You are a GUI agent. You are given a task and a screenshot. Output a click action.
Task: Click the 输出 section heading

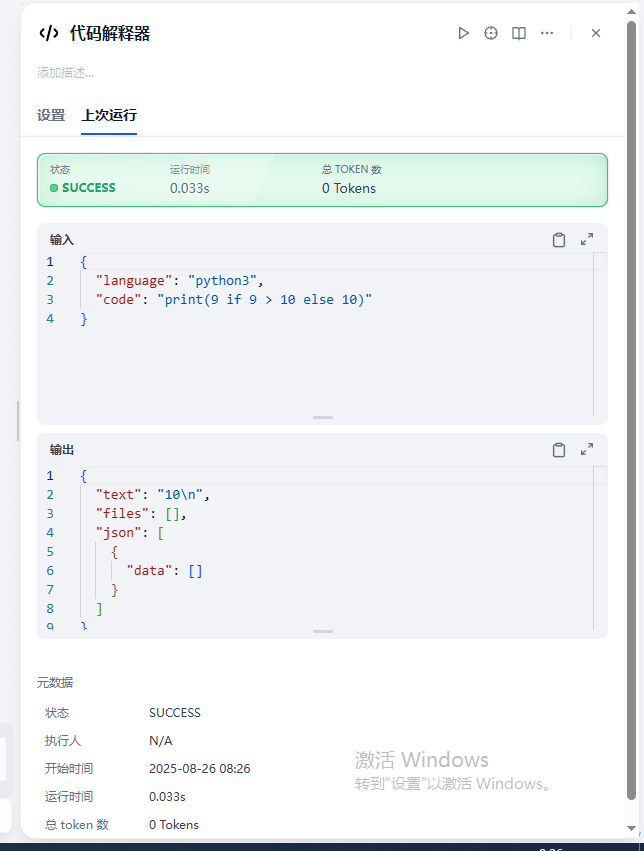pyautogui.click(x=62, y=450)
